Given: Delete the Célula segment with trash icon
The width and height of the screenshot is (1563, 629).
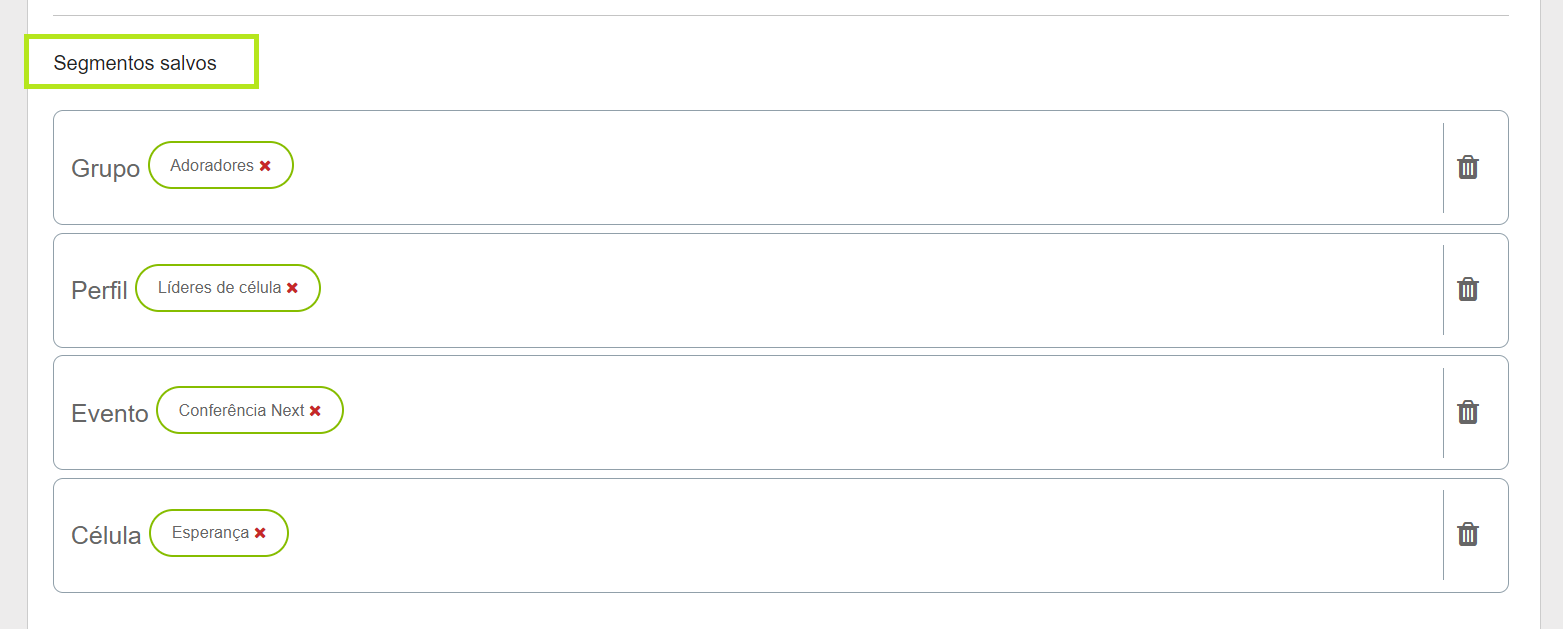Looking at the screenshot, I should click(x=1467, y=534).
